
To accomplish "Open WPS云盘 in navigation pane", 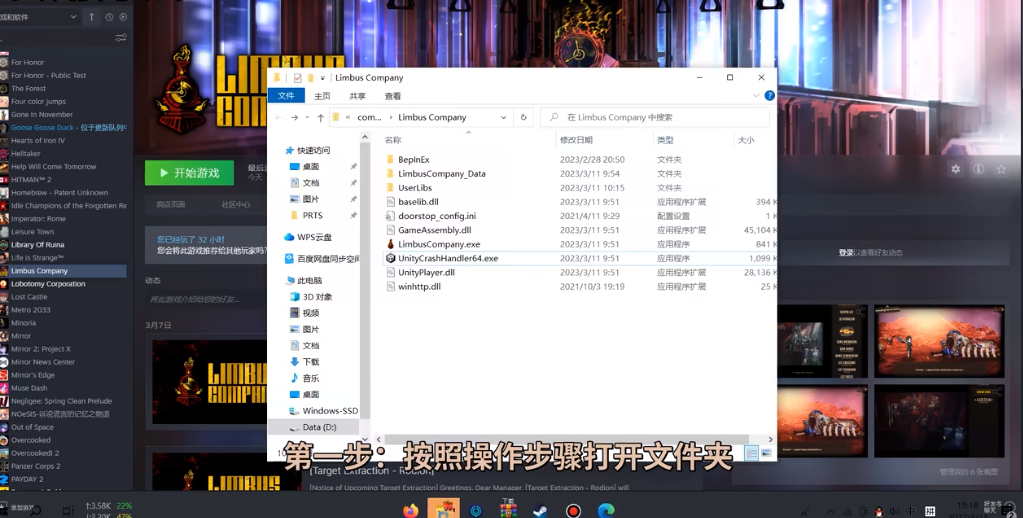I will 314,237.
